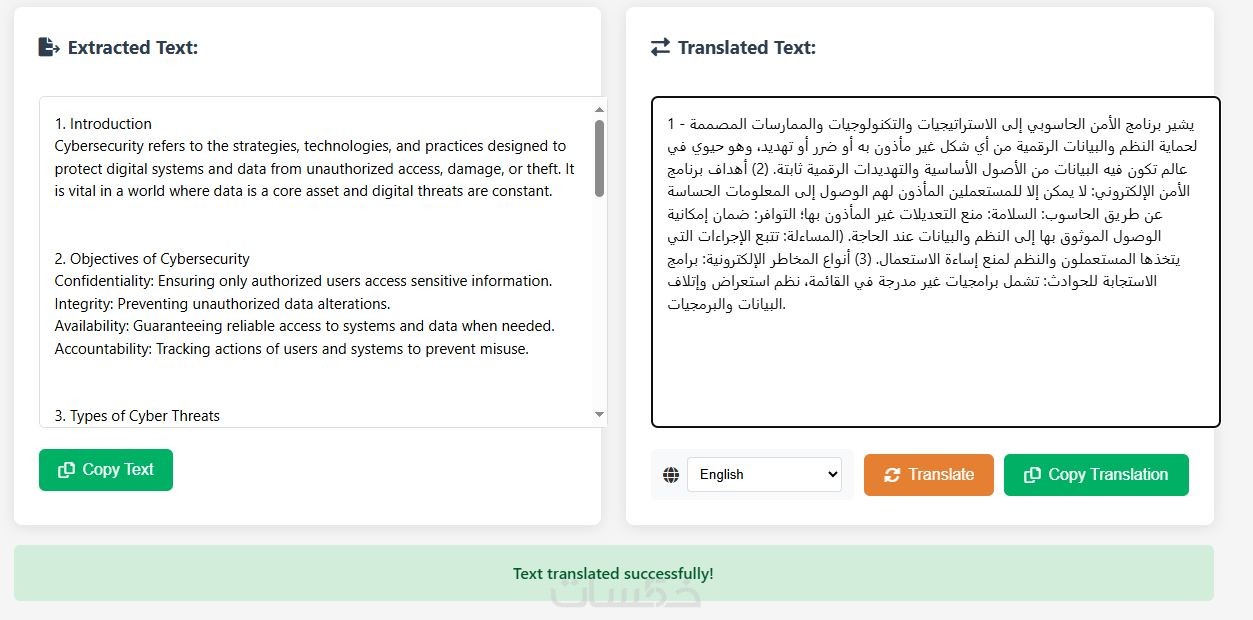Expand the language selector's dropdown arrow
1253x620 pixels.
coord(834,475)
